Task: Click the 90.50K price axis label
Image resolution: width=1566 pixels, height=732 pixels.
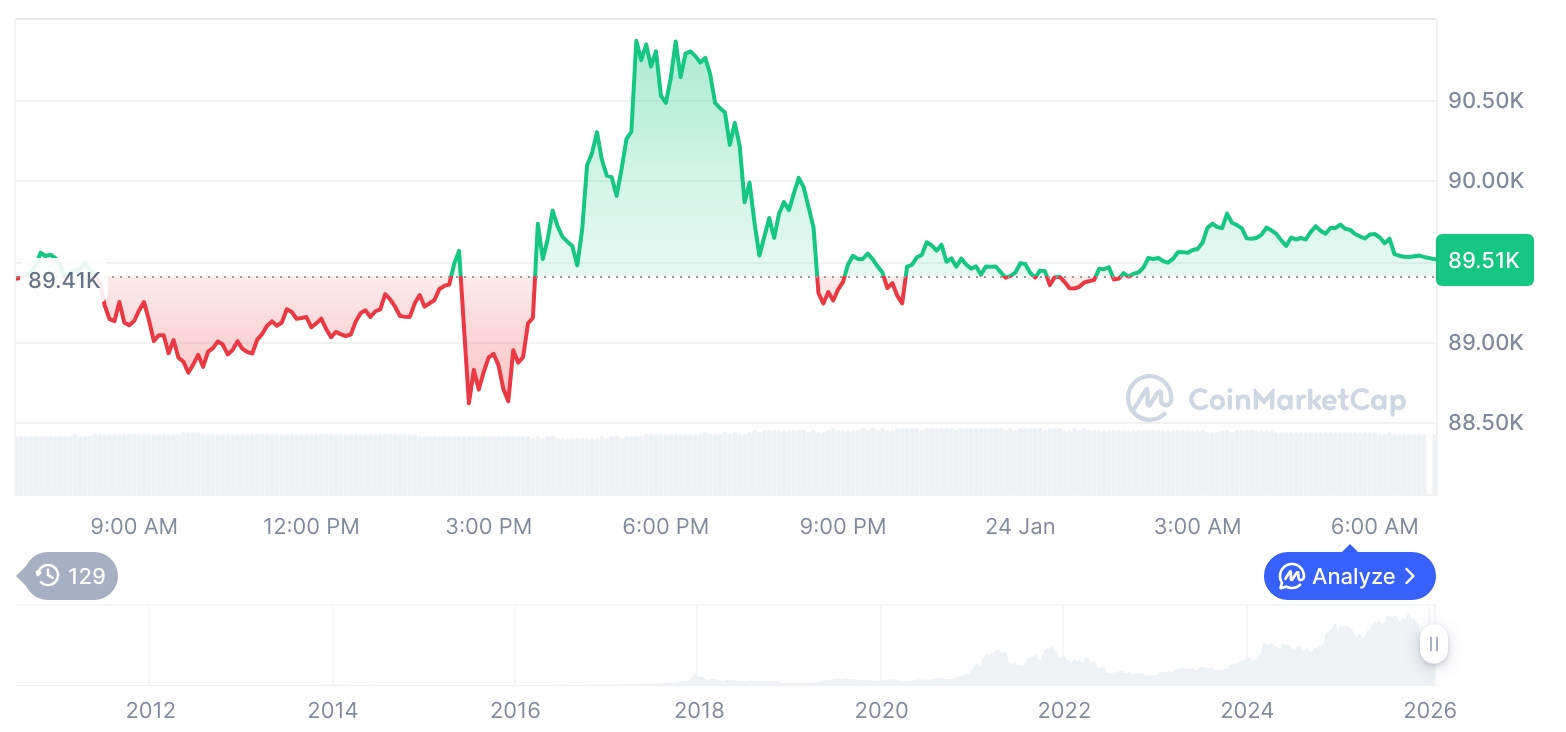Action: (x=1486, y=101)
